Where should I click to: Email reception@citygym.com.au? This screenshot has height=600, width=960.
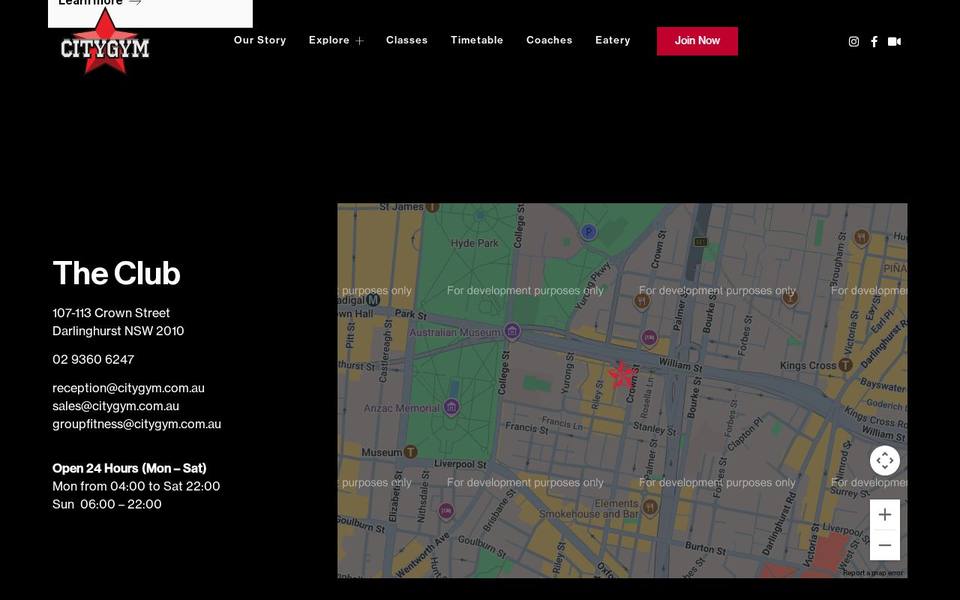(129, 388)
